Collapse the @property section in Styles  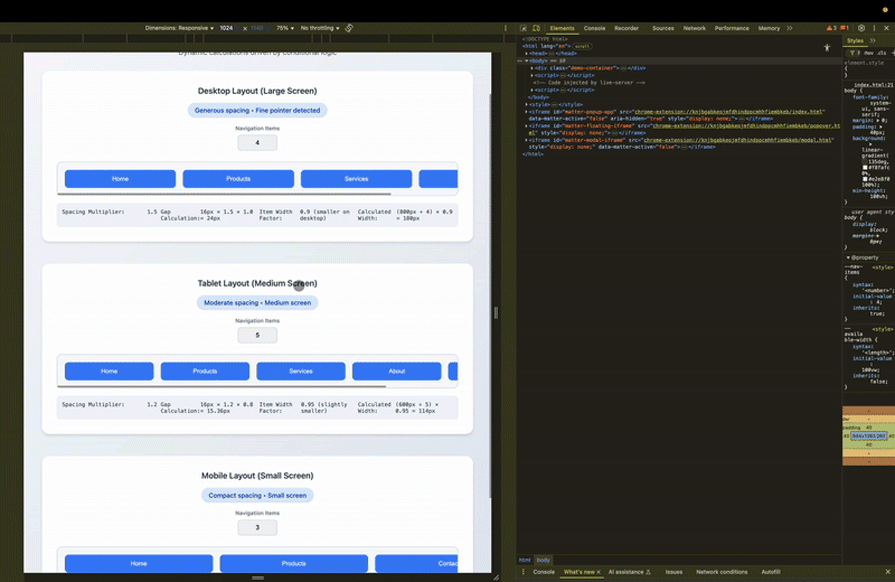[848, 258]
